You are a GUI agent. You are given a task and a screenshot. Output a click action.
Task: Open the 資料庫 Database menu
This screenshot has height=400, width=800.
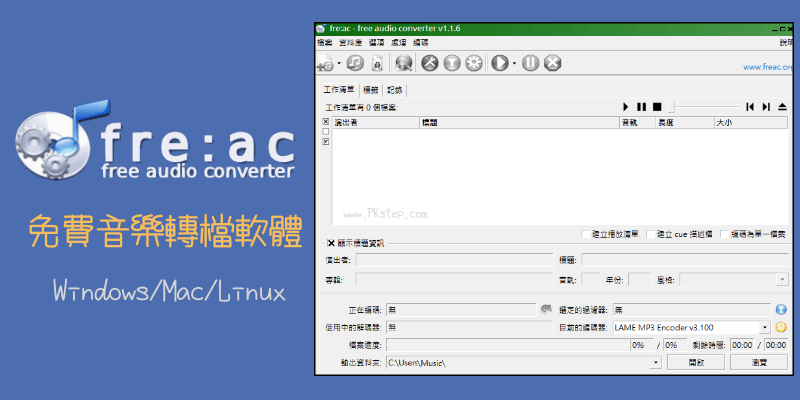click(x=351, y=43)
